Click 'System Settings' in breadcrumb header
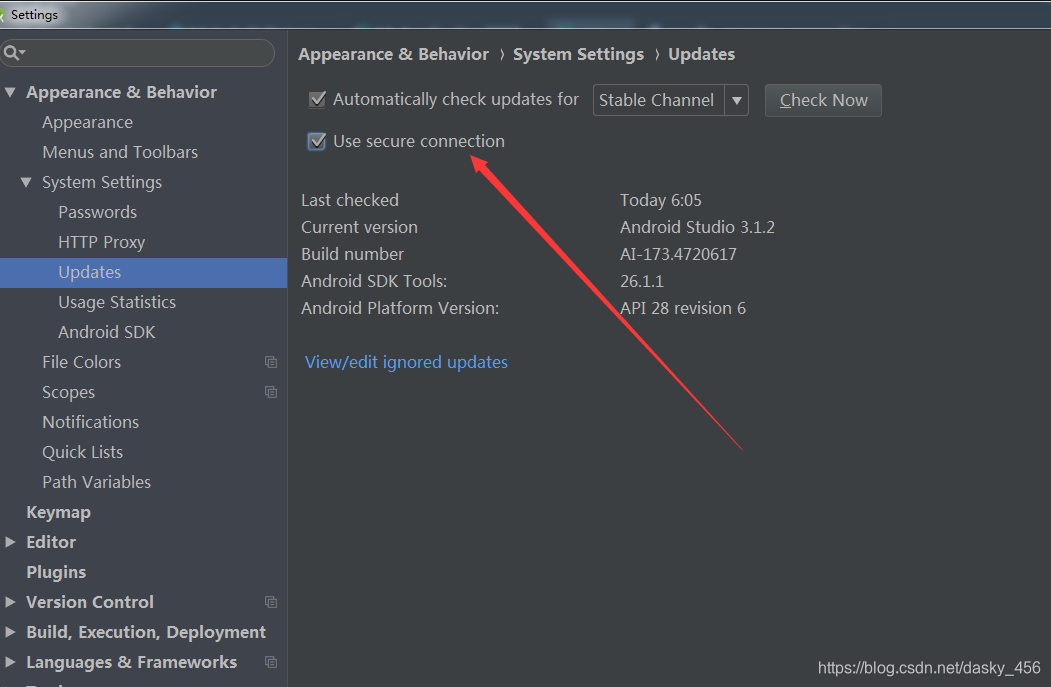 coord(578,54)
